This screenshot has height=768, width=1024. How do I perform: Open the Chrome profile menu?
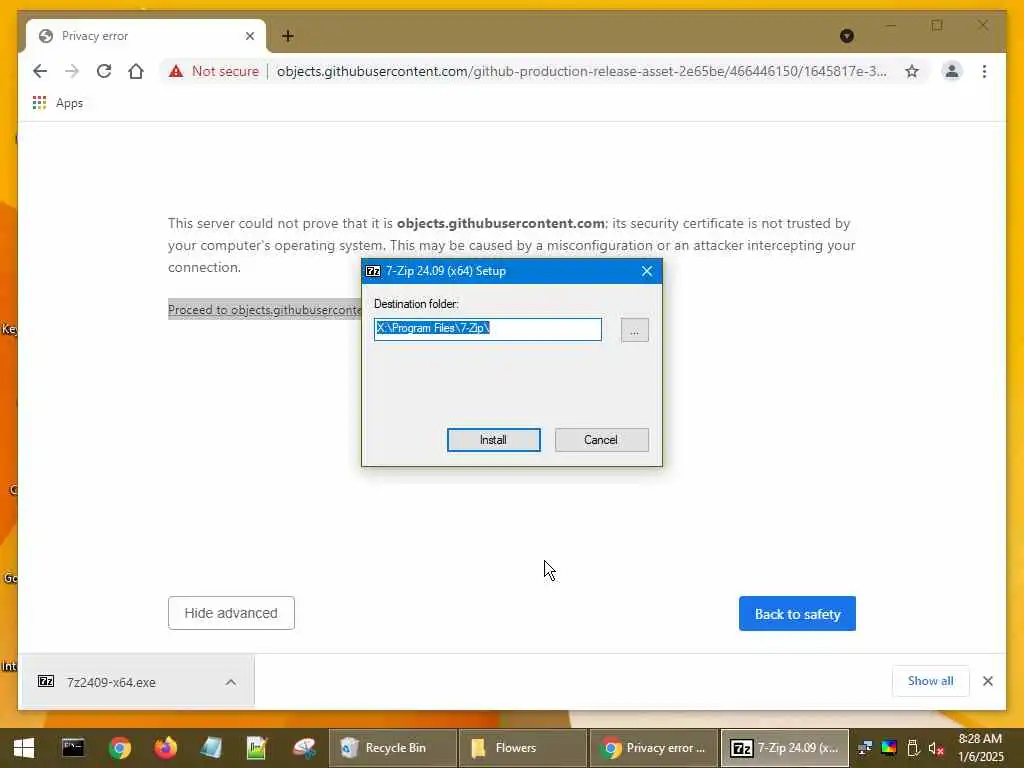tap(952, 71)
